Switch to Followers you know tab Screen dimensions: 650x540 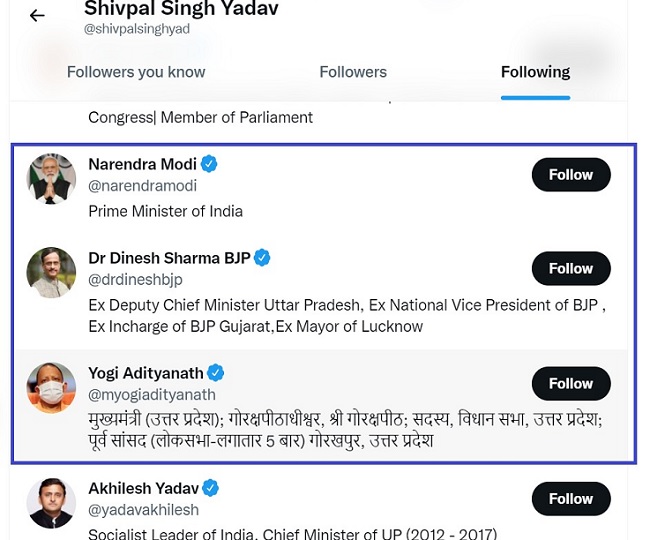pyautogui.click(x=136, y=72)
